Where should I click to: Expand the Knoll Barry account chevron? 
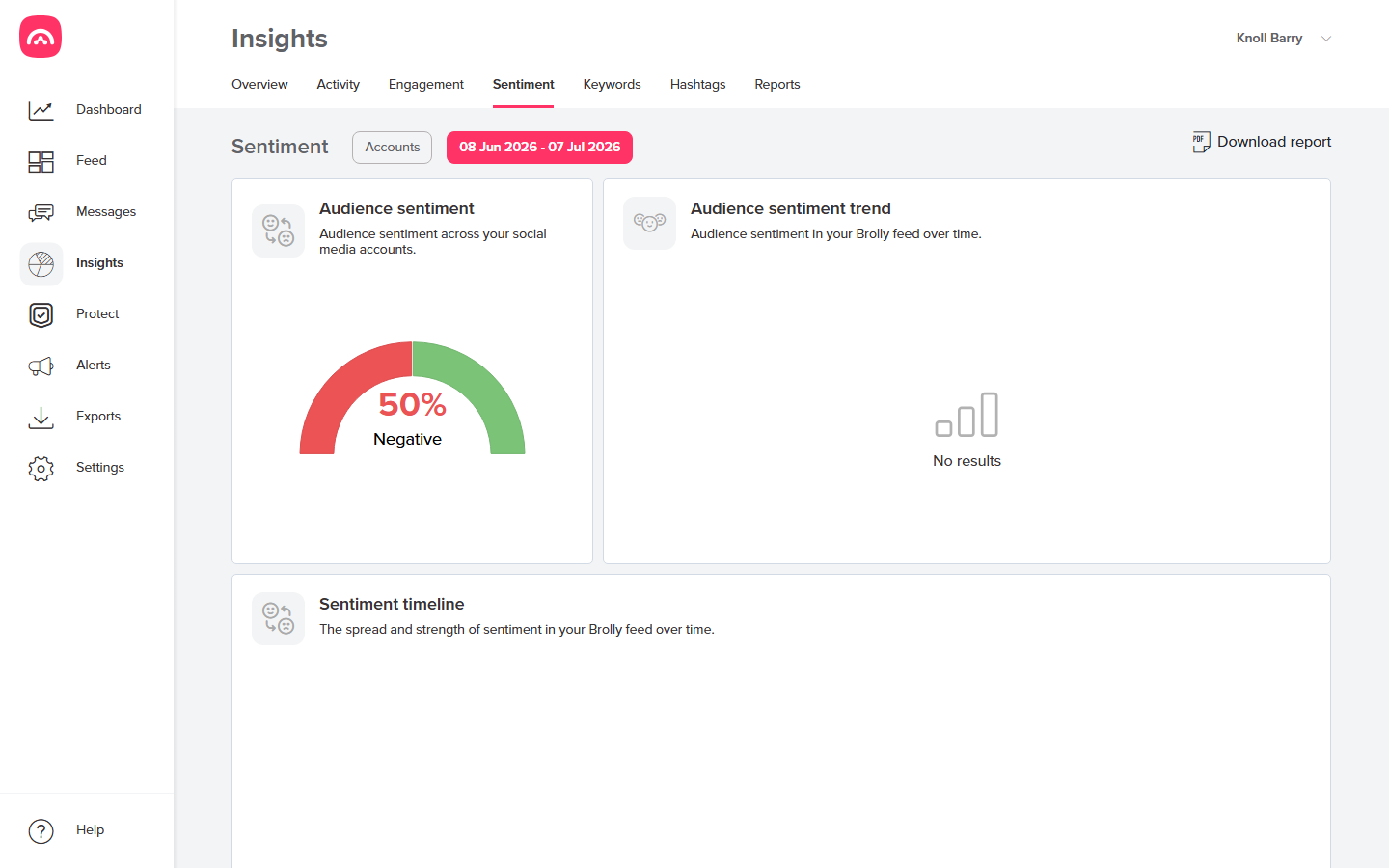click(x=1326, y=39)
